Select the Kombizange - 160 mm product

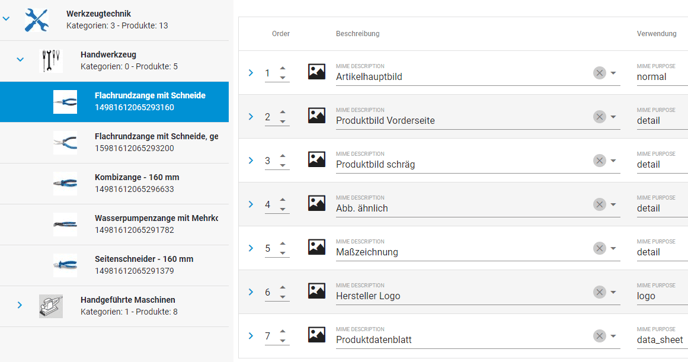(x=114, y=183)
